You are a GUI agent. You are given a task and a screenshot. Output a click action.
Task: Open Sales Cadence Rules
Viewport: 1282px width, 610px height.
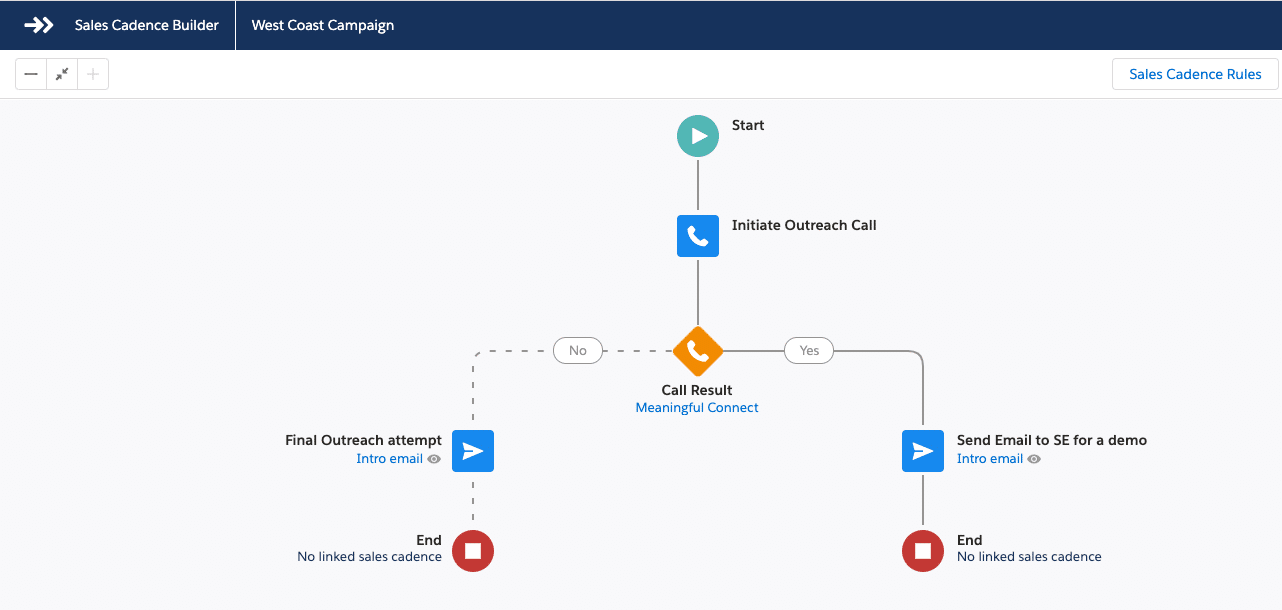[x=1195, y=74]
